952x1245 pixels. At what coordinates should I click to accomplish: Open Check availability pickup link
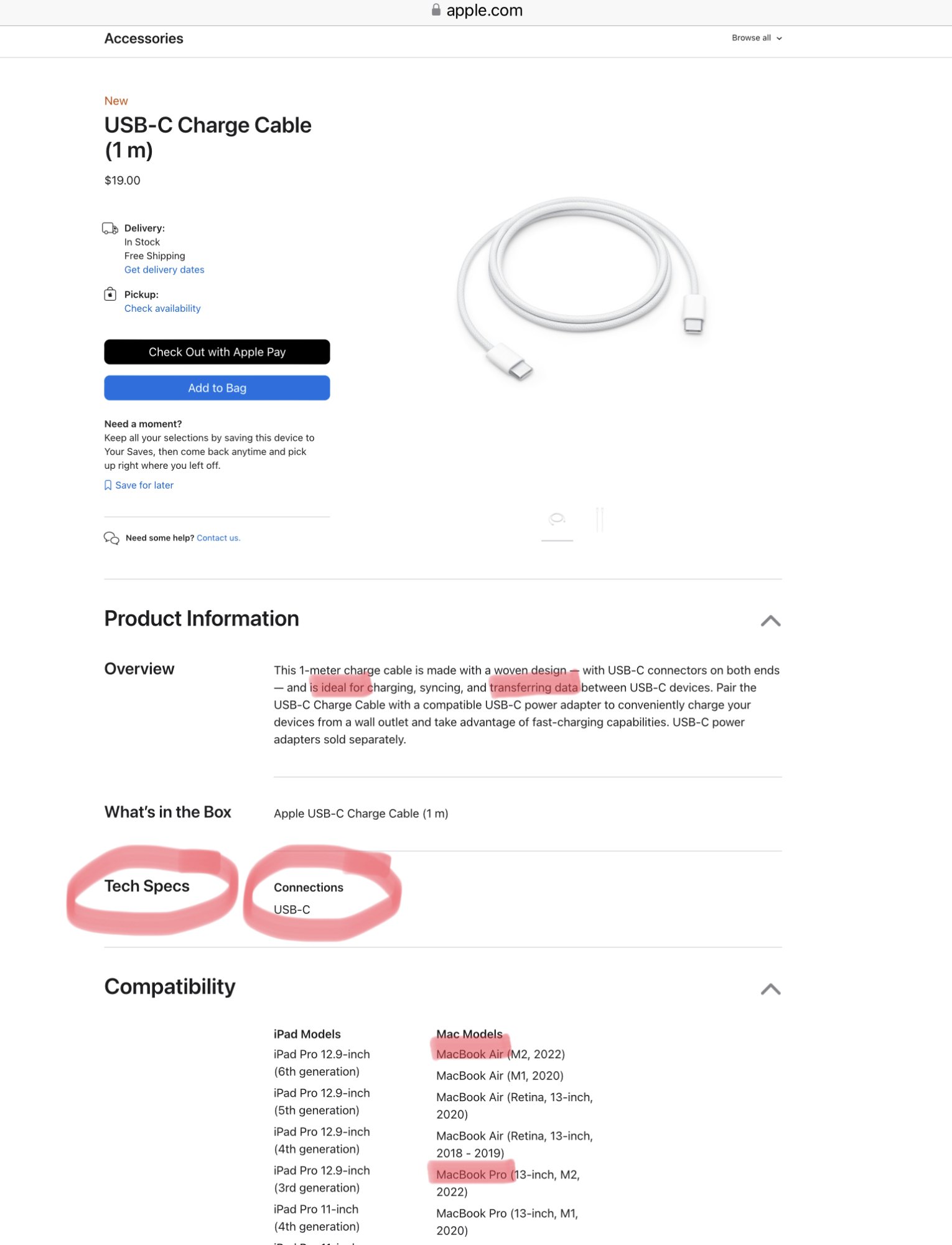(162, 308)
